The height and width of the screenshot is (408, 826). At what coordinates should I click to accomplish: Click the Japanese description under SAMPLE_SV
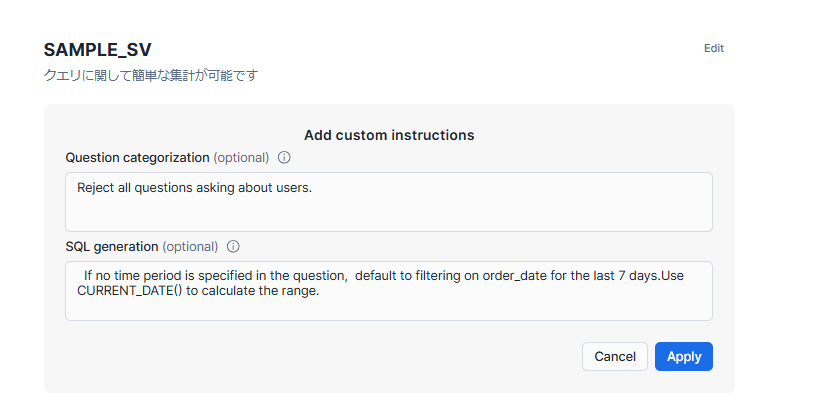pyautogui.click(x=151, y=75)
